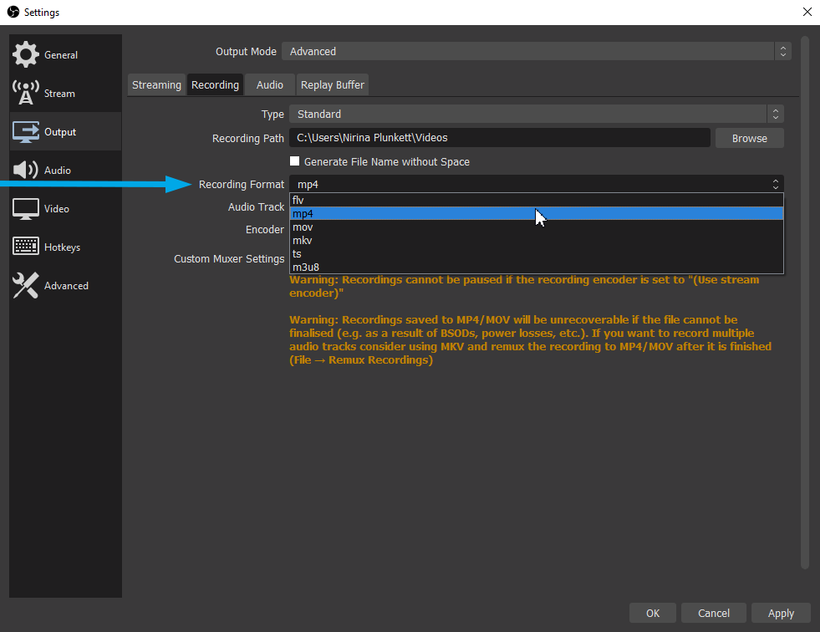Switch to the Recording tab
This screenshot has width=820, height=632.
pos(215,85)
